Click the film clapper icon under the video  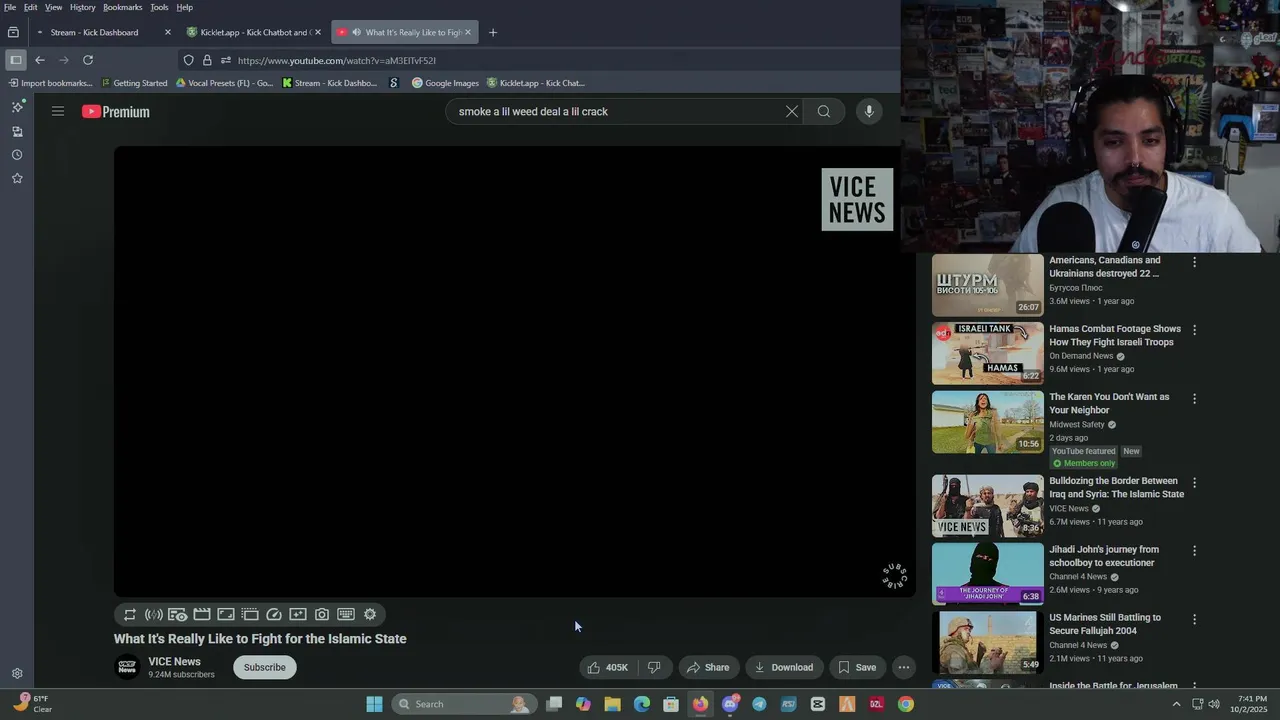[202, 615]
